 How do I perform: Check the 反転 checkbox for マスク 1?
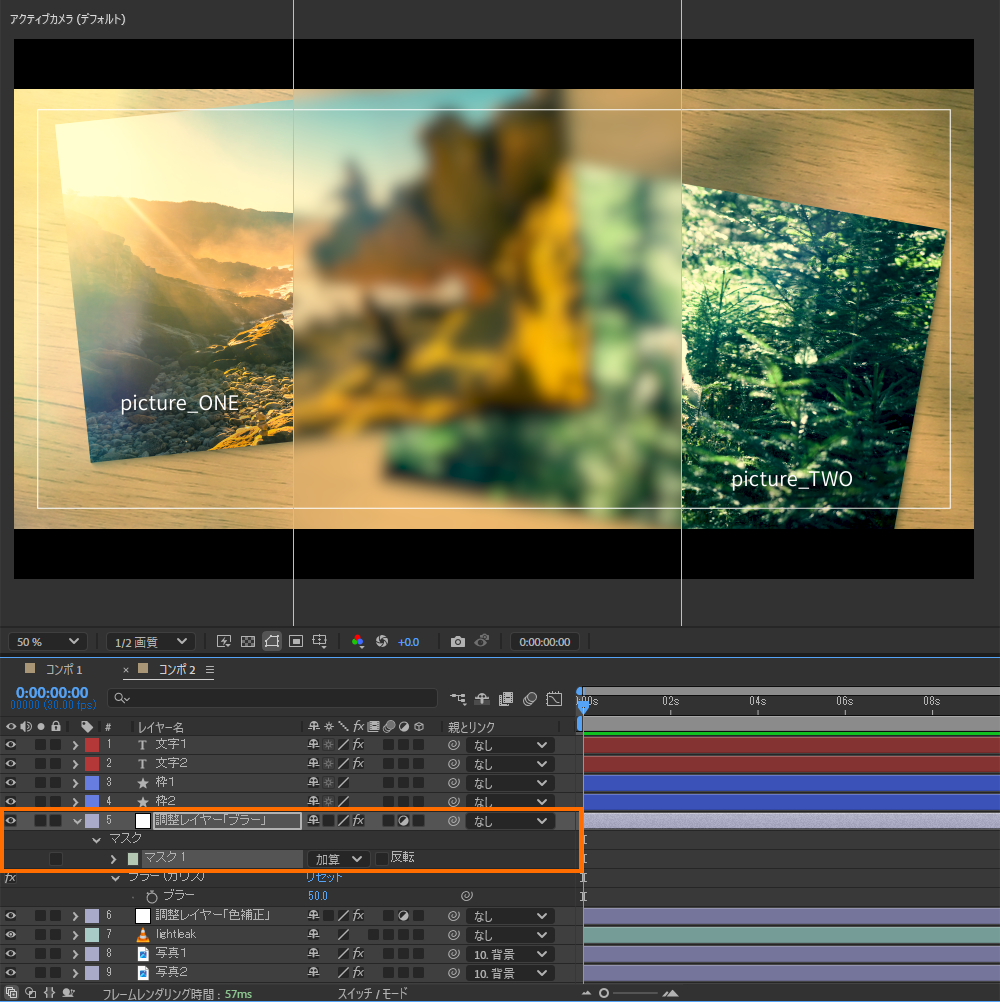(381, 858)
